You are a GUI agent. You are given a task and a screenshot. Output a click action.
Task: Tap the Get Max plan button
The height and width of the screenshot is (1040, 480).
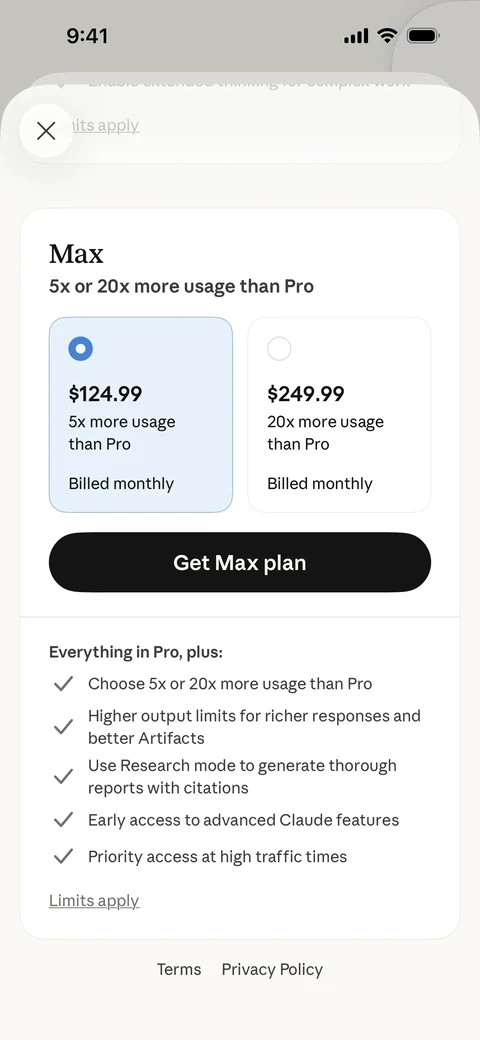coord(240,562)
